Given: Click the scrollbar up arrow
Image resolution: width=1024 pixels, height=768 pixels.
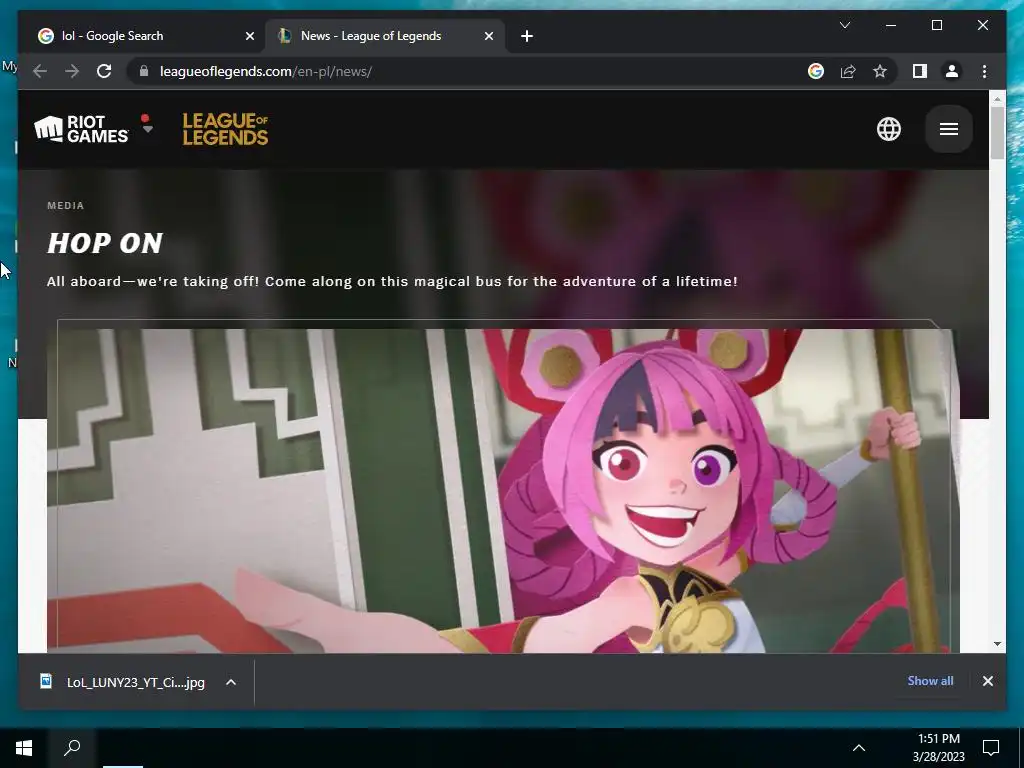Looking at the screenshot, I should (997, 99).
